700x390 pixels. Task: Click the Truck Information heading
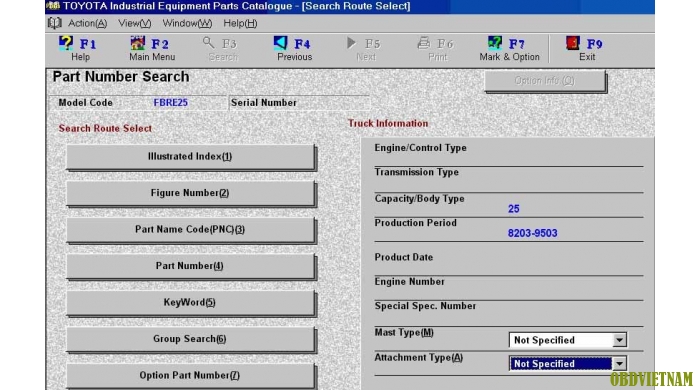point(388,124)
